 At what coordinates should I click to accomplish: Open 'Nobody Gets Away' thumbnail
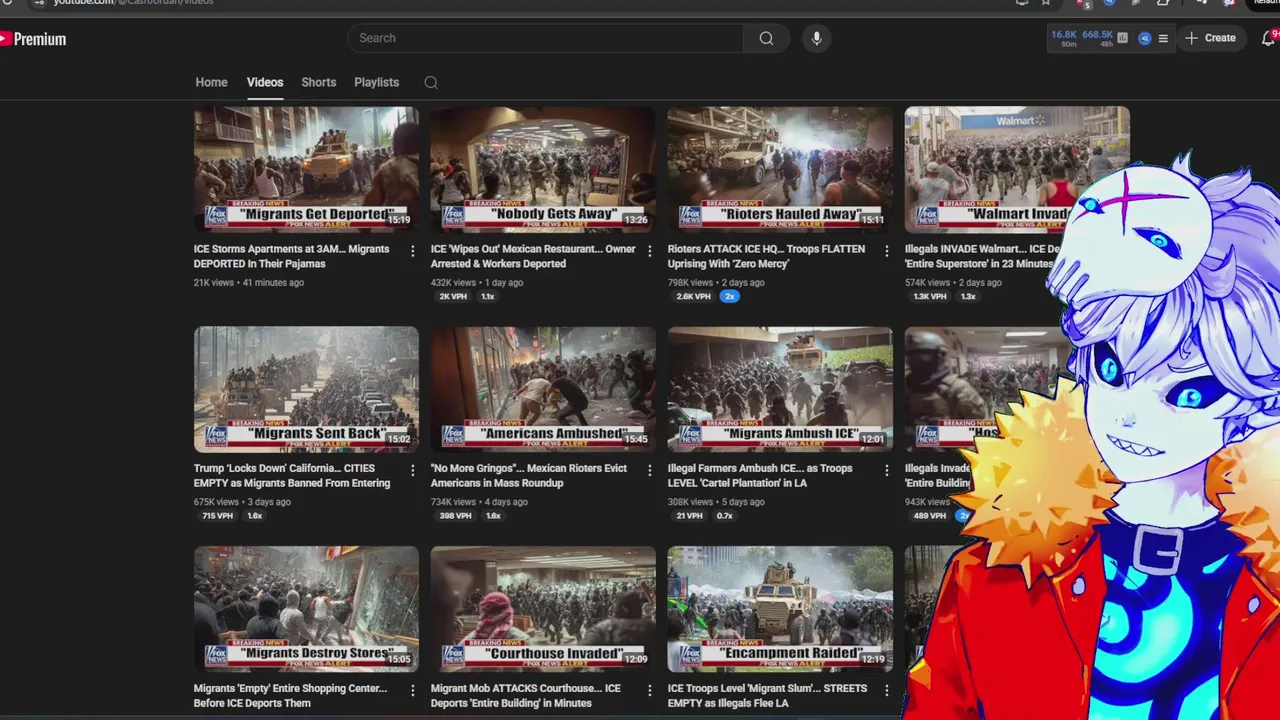point(543,169)
